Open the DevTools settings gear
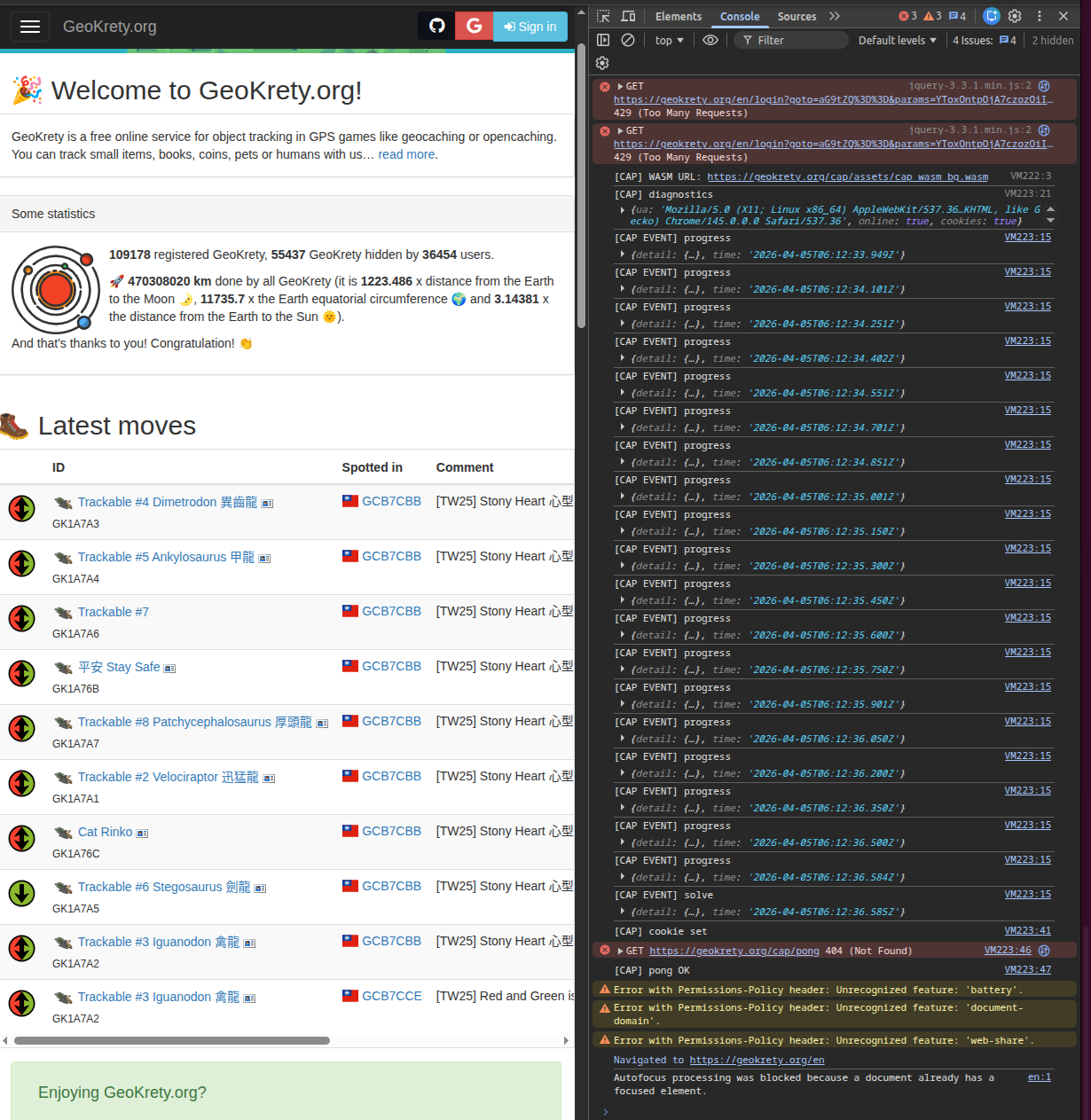 point(1014,16)
